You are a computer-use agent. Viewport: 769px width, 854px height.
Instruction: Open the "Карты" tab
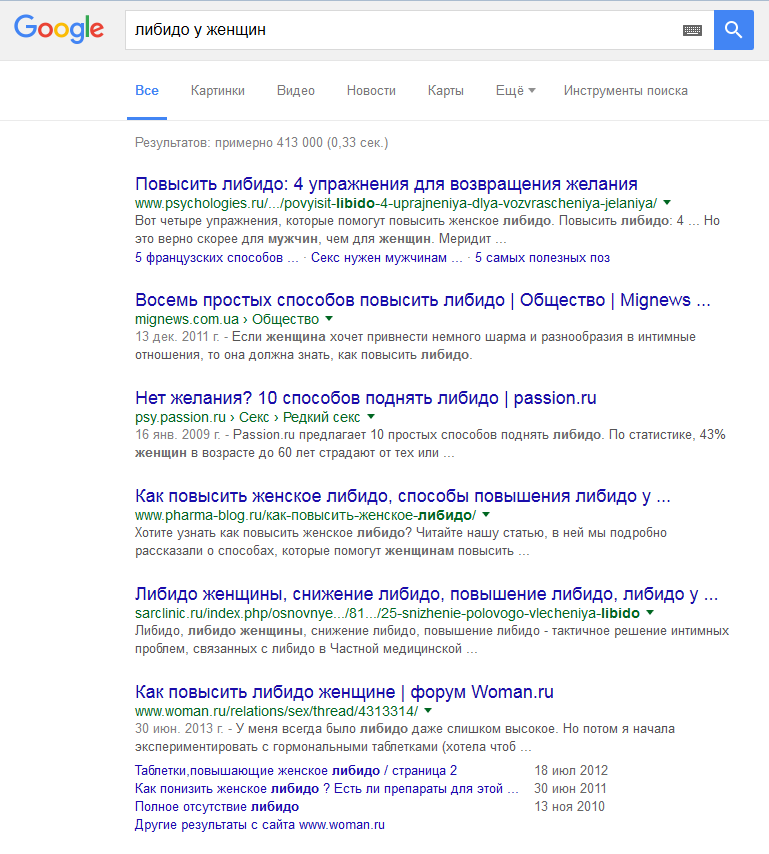(x=445, y=90)
